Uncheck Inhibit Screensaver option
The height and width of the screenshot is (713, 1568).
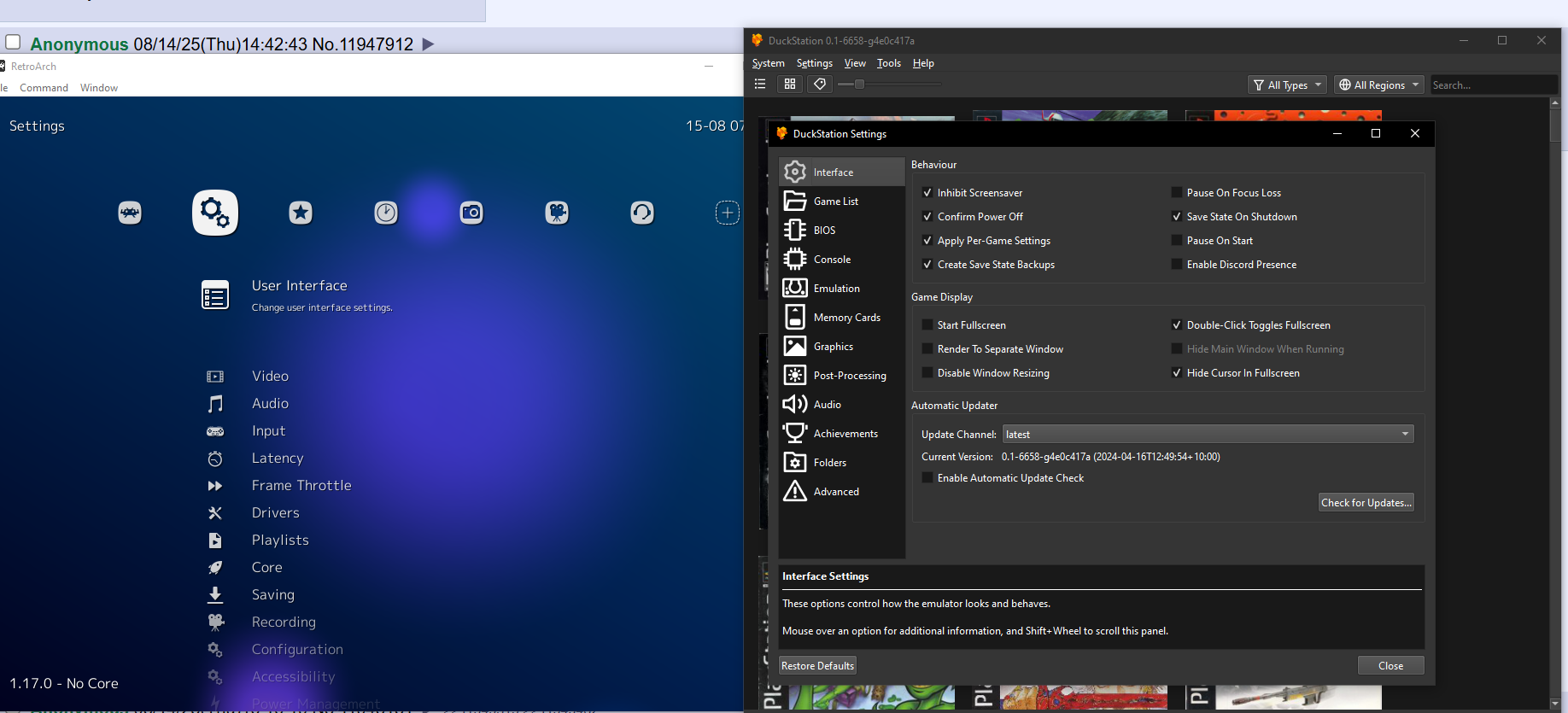927,193
